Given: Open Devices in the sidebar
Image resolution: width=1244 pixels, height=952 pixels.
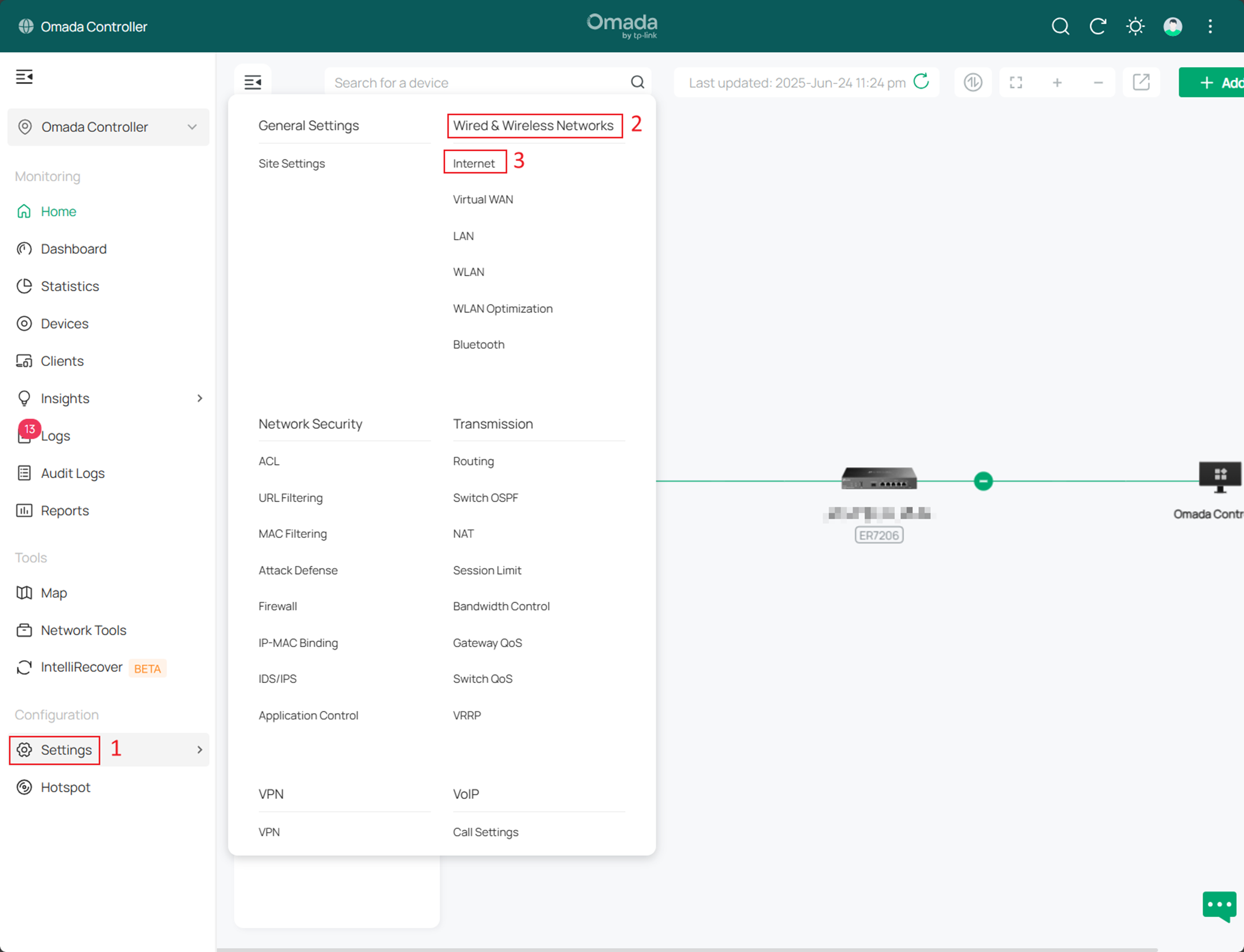Looking at the screenshot, I should [x=108, y=324].
